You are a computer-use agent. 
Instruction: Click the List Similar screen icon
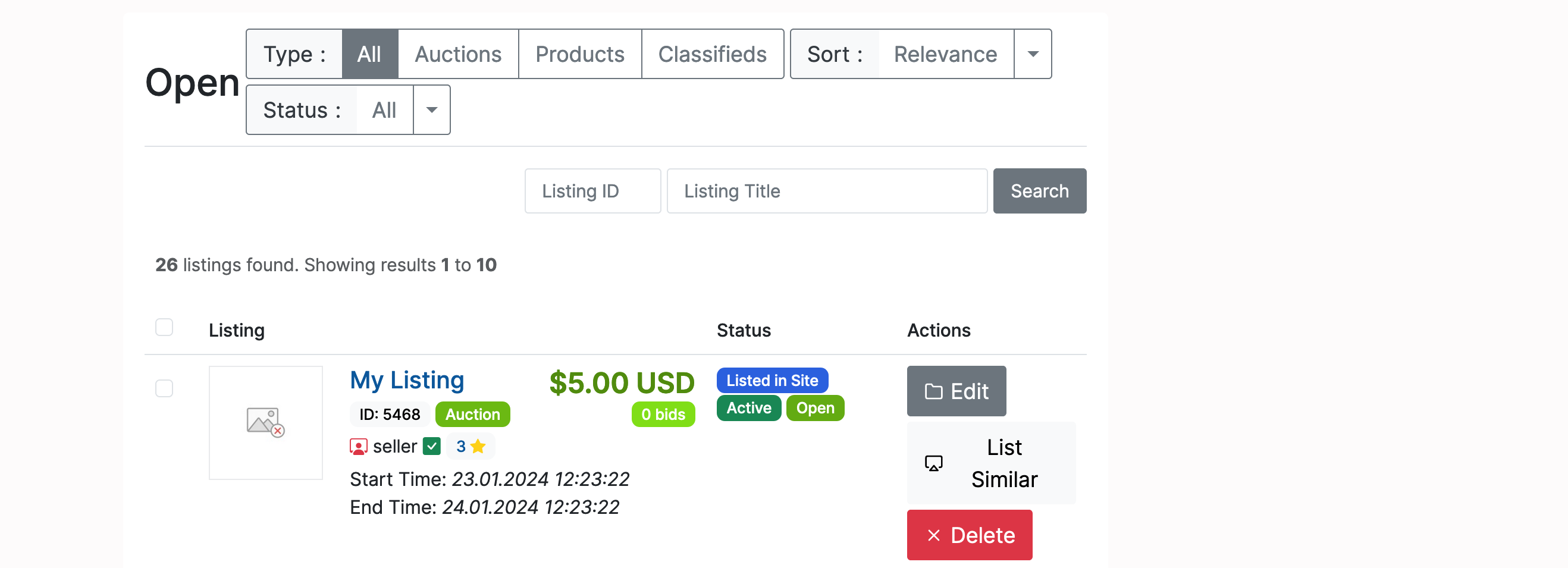point(933,463)
